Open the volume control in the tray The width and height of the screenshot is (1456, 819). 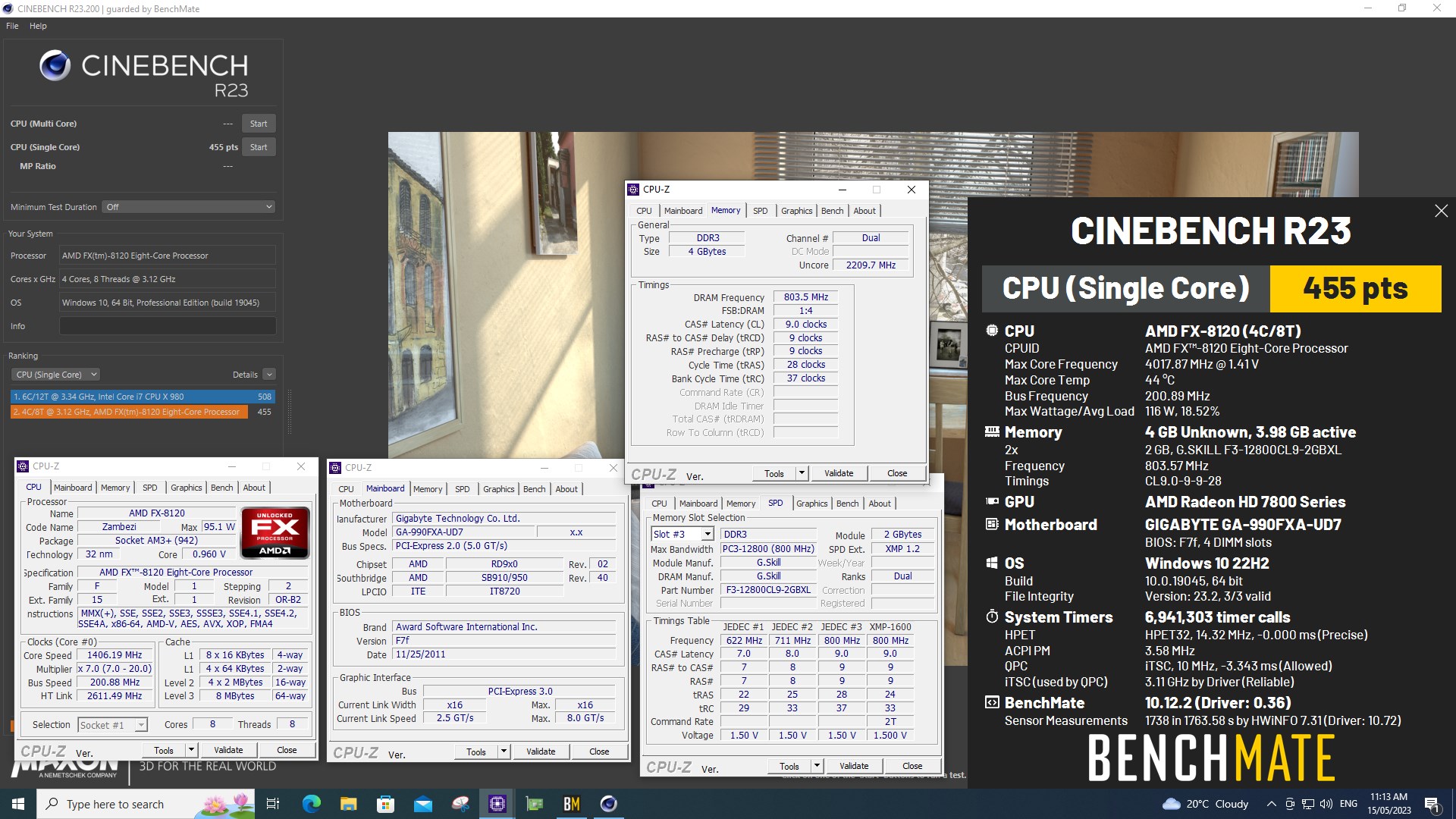[1326, 804]
